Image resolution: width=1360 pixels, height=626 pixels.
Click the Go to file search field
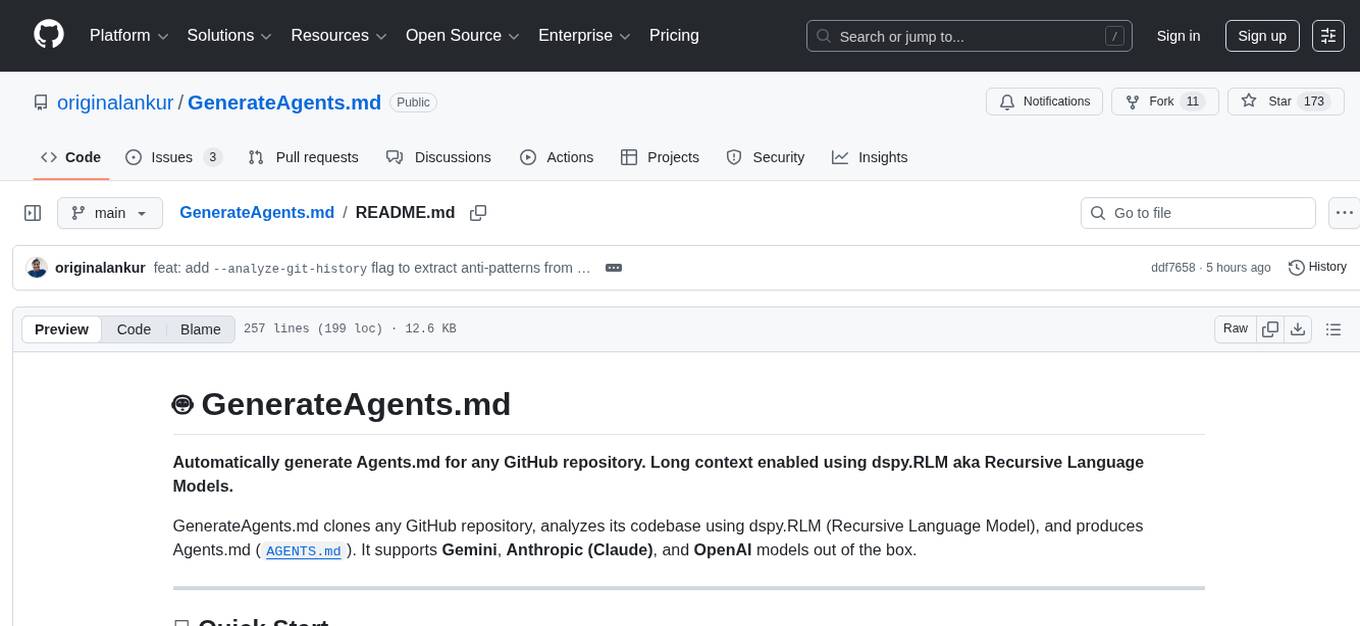point(1197,212)
